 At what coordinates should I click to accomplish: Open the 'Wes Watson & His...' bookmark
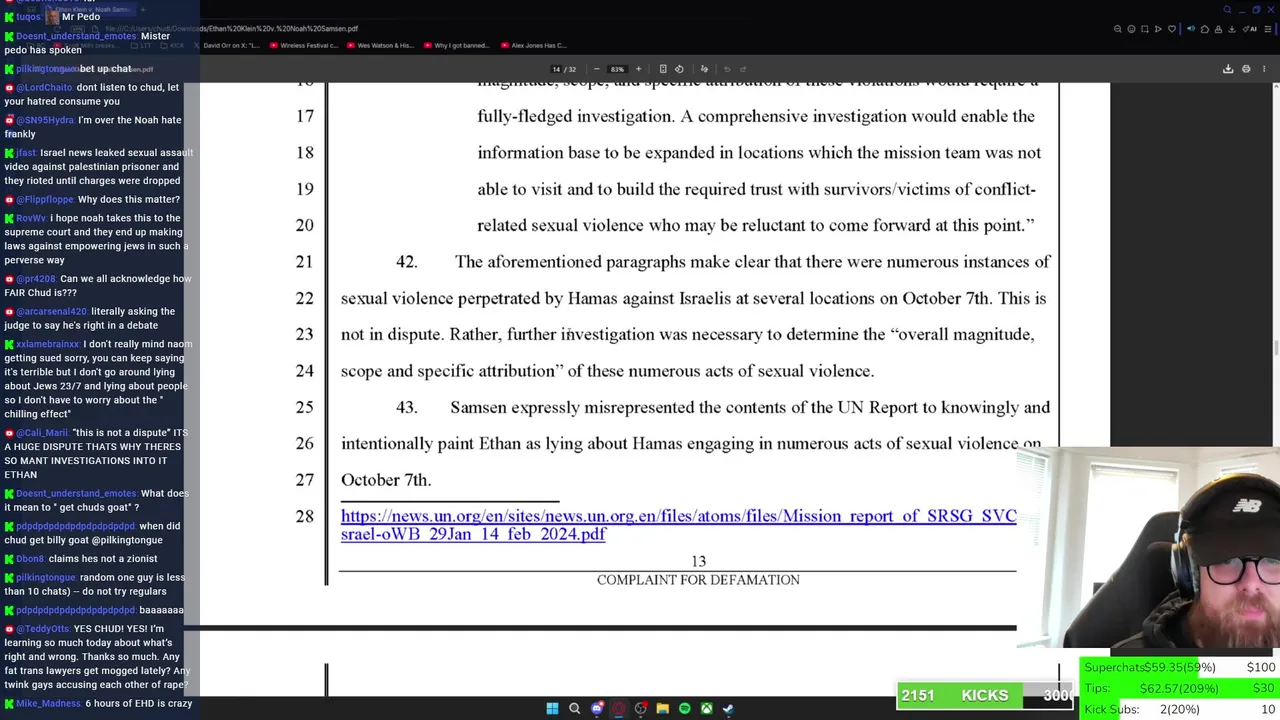click(x=381, y=45)
